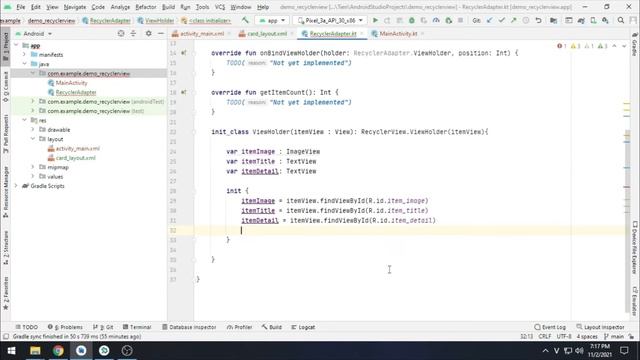Open the Refactor menu
This screenshot has width=640, height=360.
(x=146, y=7)
